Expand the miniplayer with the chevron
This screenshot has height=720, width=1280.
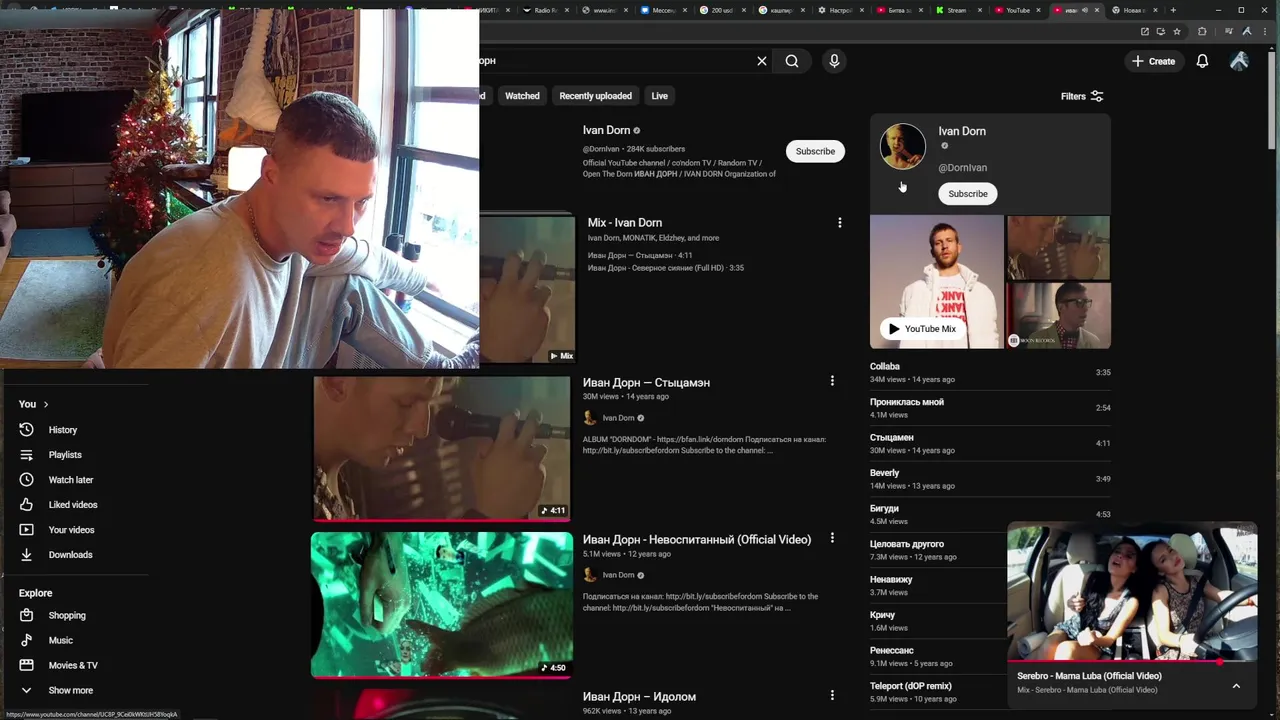click(x=1236, y=686)
